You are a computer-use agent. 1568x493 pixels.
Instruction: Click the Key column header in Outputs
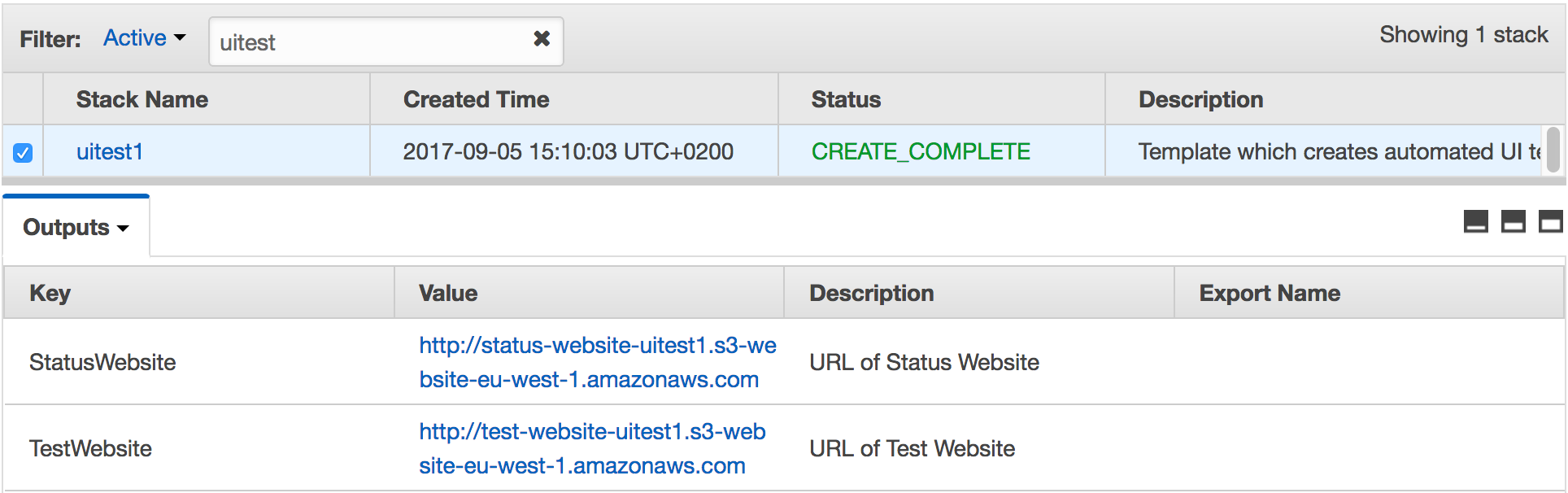50,293
